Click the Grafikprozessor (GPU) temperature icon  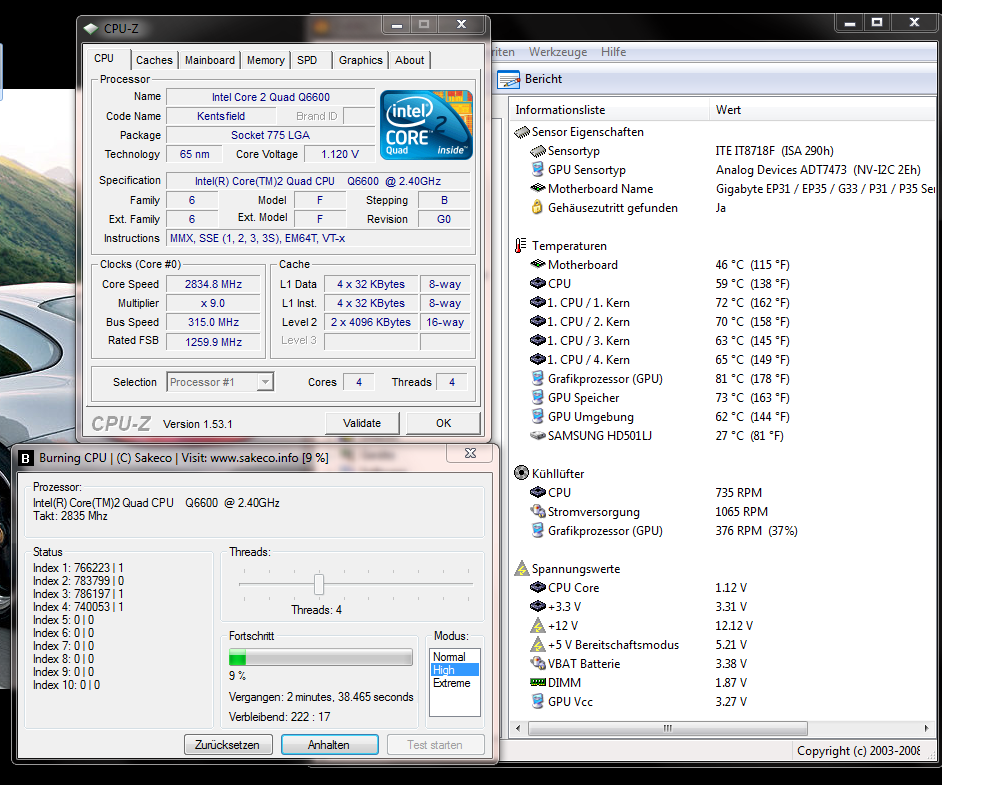pos(537,379)
